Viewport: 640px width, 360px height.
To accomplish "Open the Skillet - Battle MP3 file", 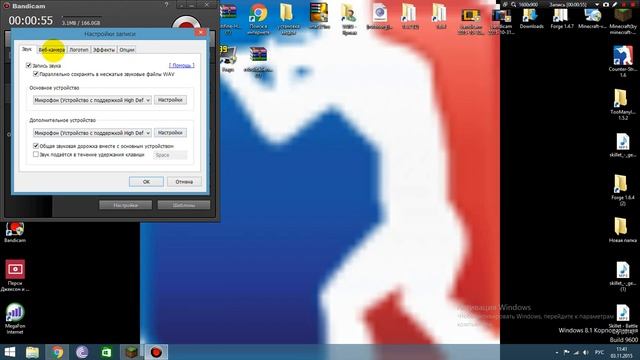I will click(x=622, y=318).
